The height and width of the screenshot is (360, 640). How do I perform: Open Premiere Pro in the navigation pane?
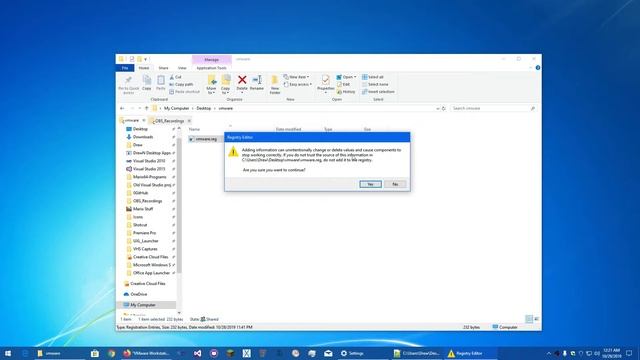point(144,233)
